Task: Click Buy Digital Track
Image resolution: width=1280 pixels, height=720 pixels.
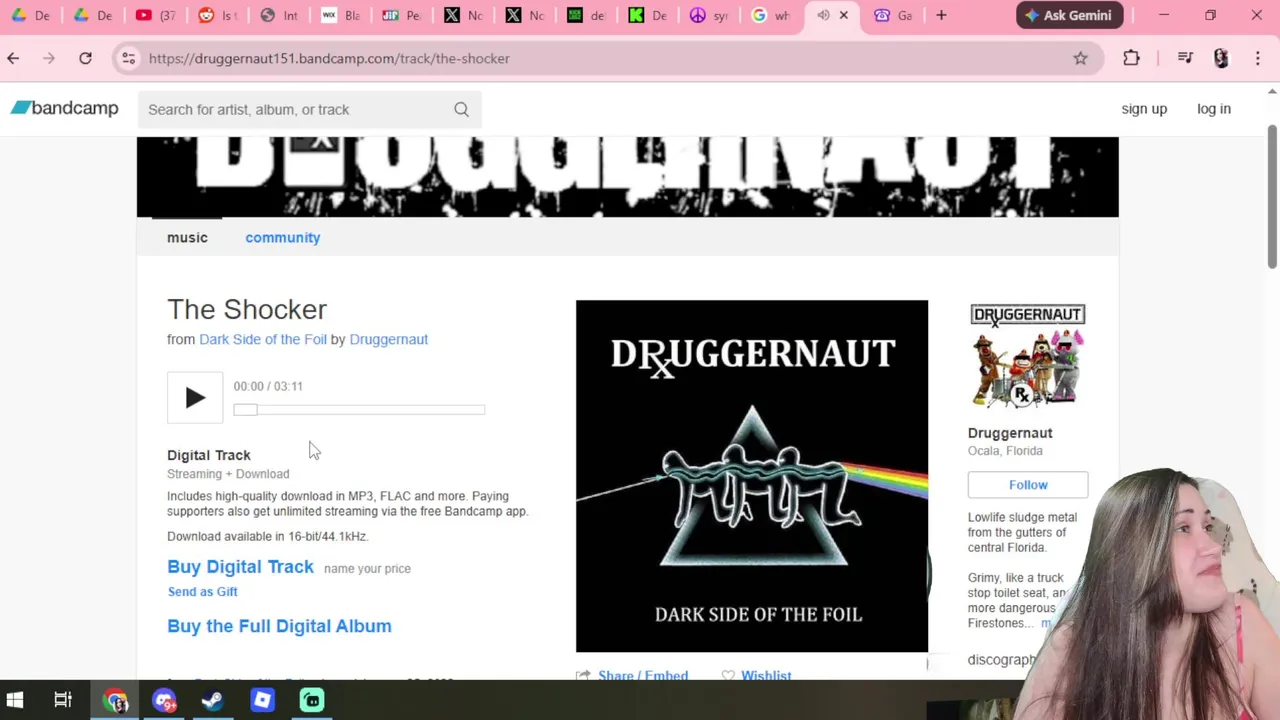Action: (240, 567)
